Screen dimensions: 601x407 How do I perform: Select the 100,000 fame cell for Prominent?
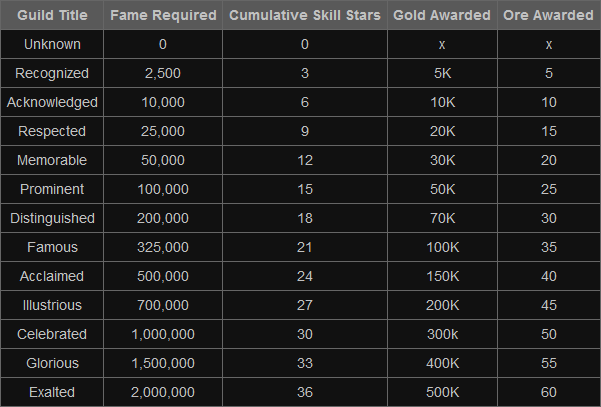(162, 190)
